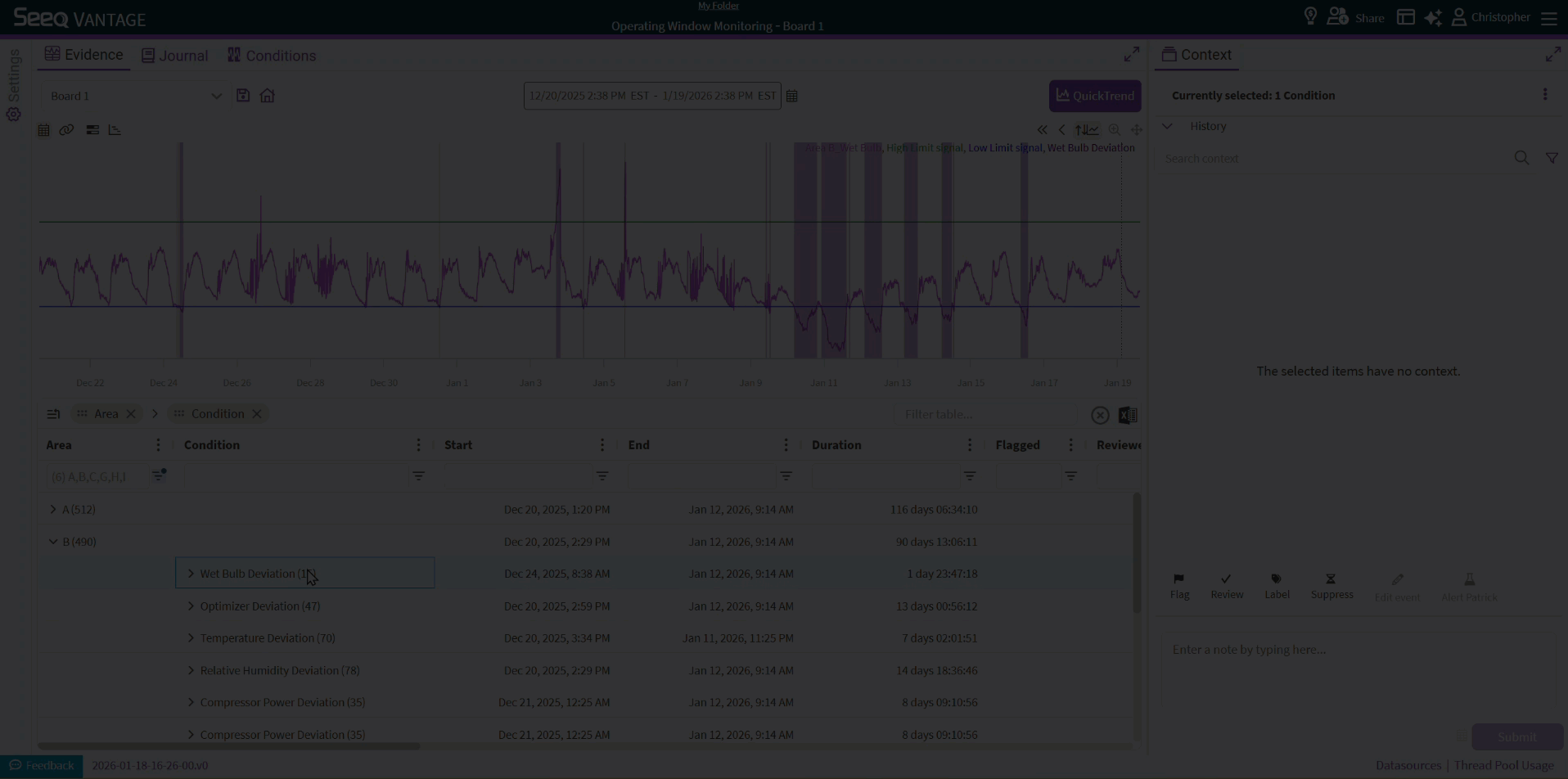Collapse the History section
The height and width of the screenshot is (779, 1568).
click(x=1168, y=126)
